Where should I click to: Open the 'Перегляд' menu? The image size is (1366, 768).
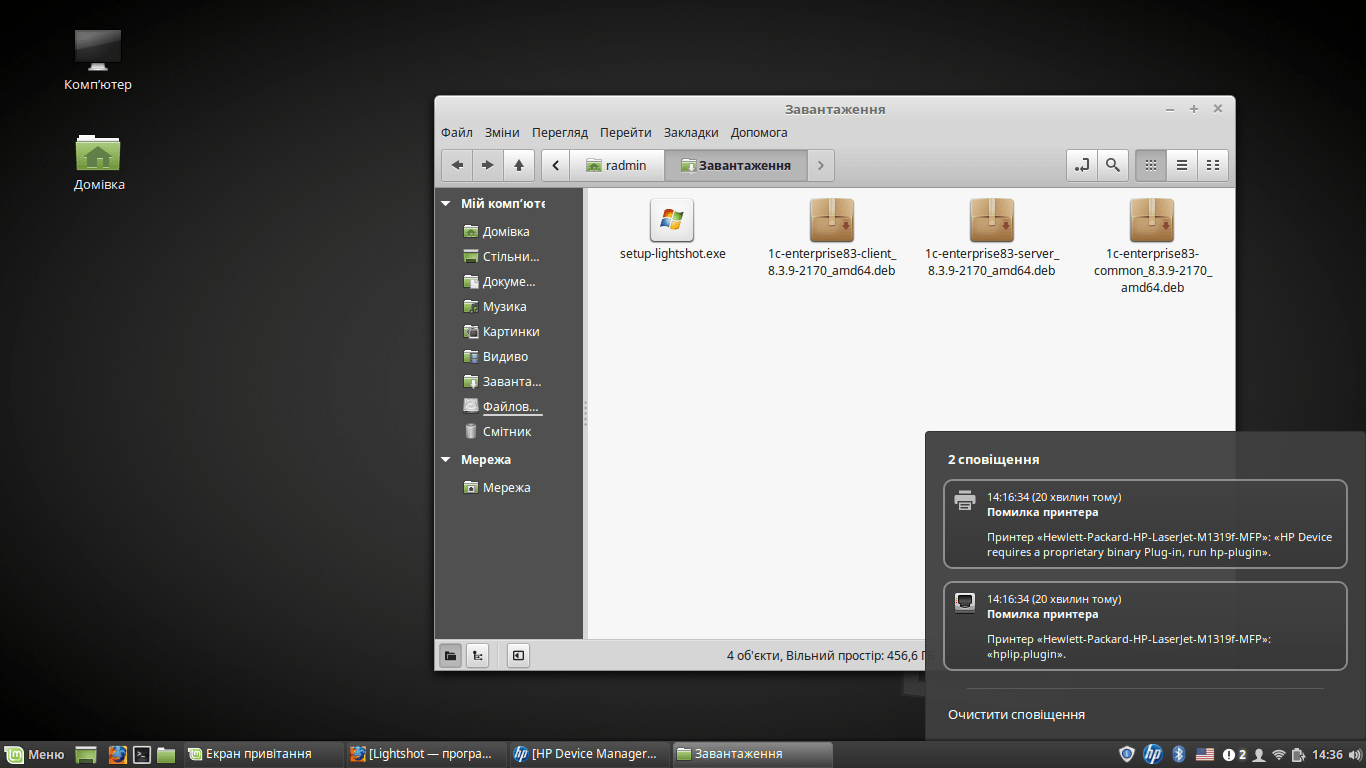coord(560,133)
